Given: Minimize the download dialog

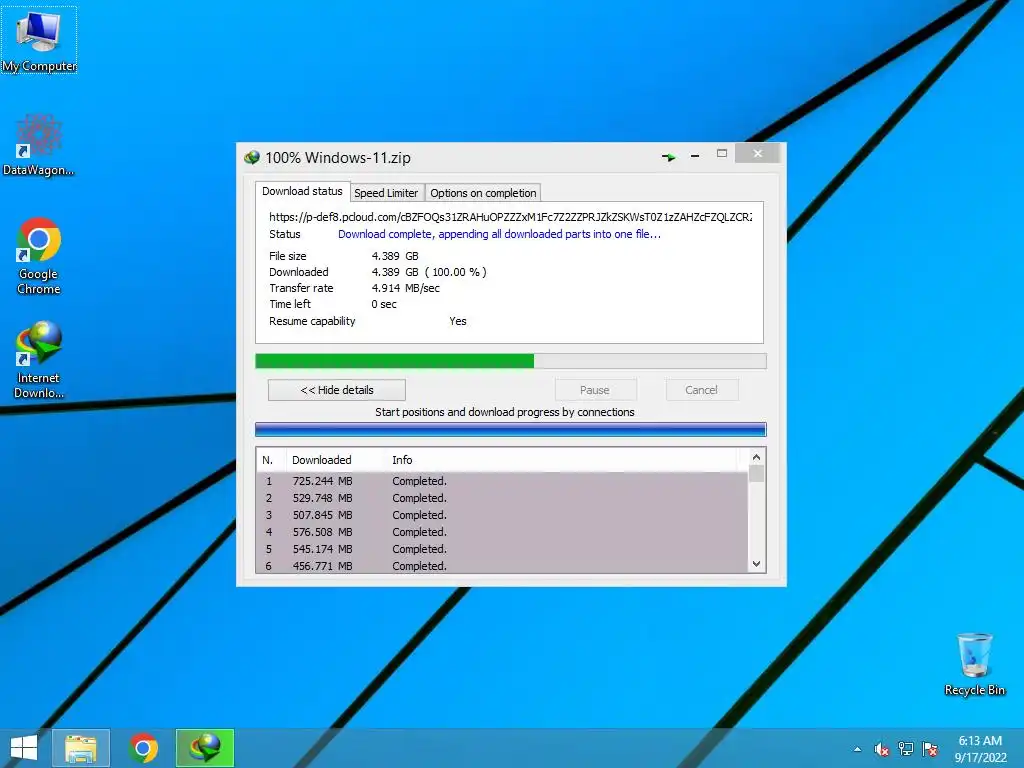Looking at the screenshot, I should (x=695, y=156).
